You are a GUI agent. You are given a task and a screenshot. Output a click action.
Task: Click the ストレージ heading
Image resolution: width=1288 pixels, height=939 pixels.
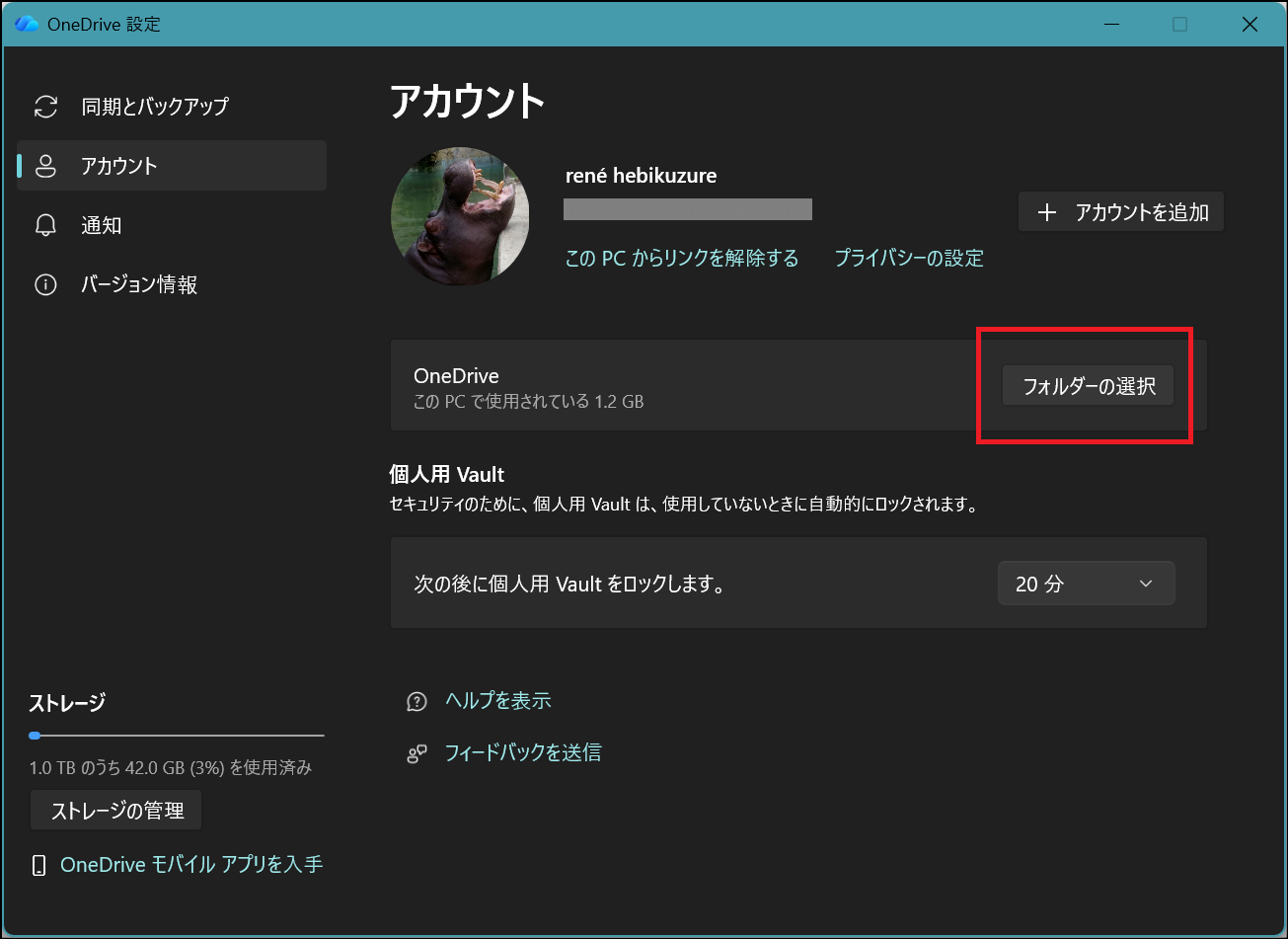(67, 703)
